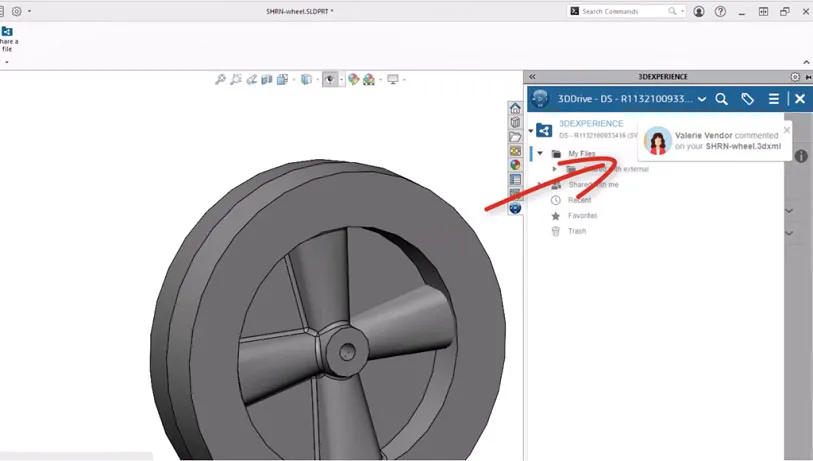Expand the upper chevron in the info strip
The width and height of the screenshot is (813, 461).
(789, 211)
